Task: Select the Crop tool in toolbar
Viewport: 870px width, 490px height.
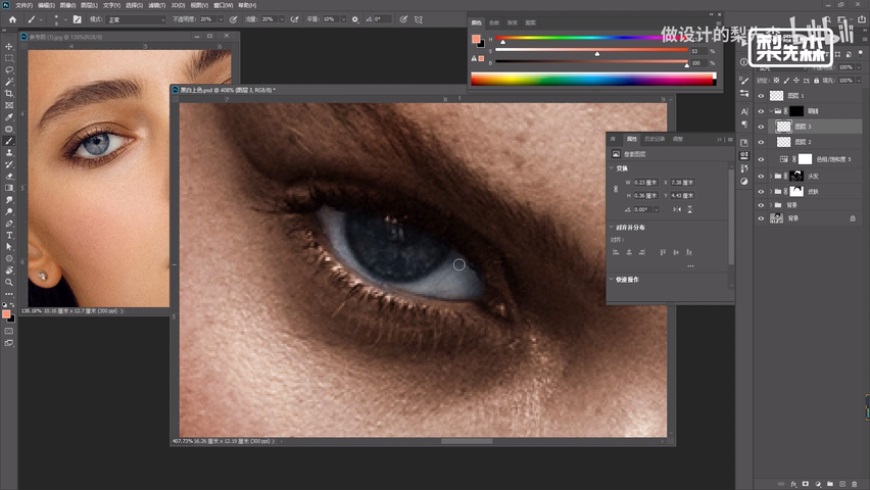Action: click(x=9, y=93)
